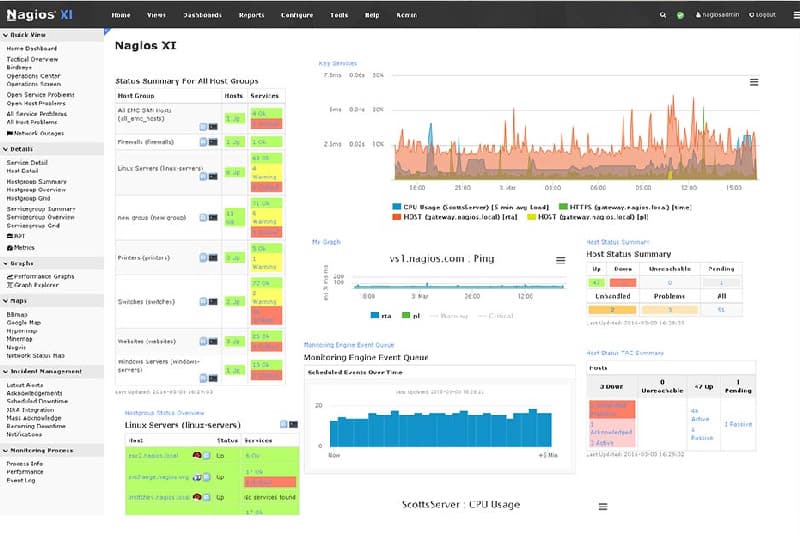The width and height of the screenshot is (800, 543).
Task: Open the Tools menu
Action: (339, 15)
